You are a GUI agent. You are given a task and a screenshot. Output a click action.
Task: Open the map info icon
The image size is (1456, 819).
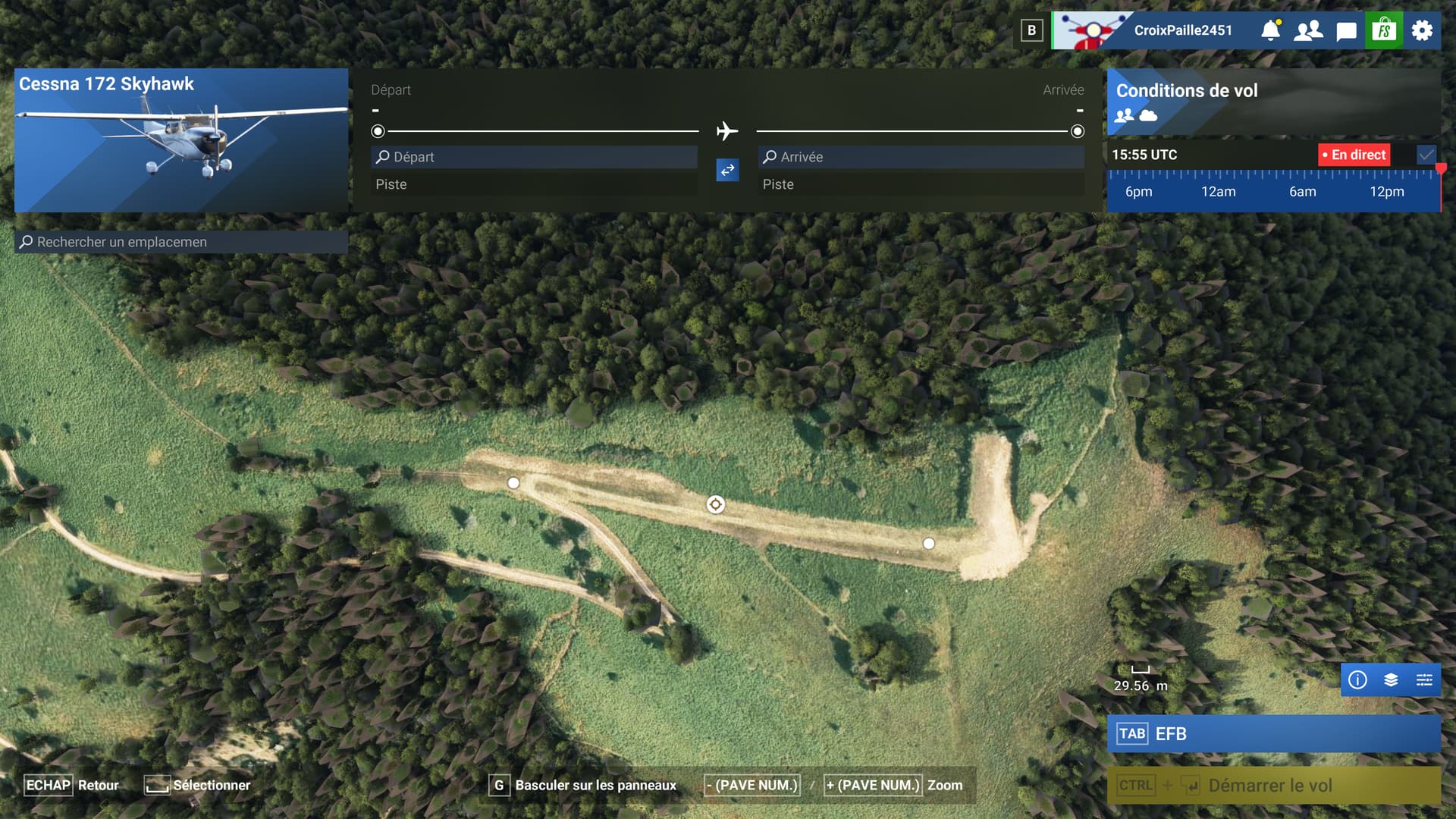1357,679
